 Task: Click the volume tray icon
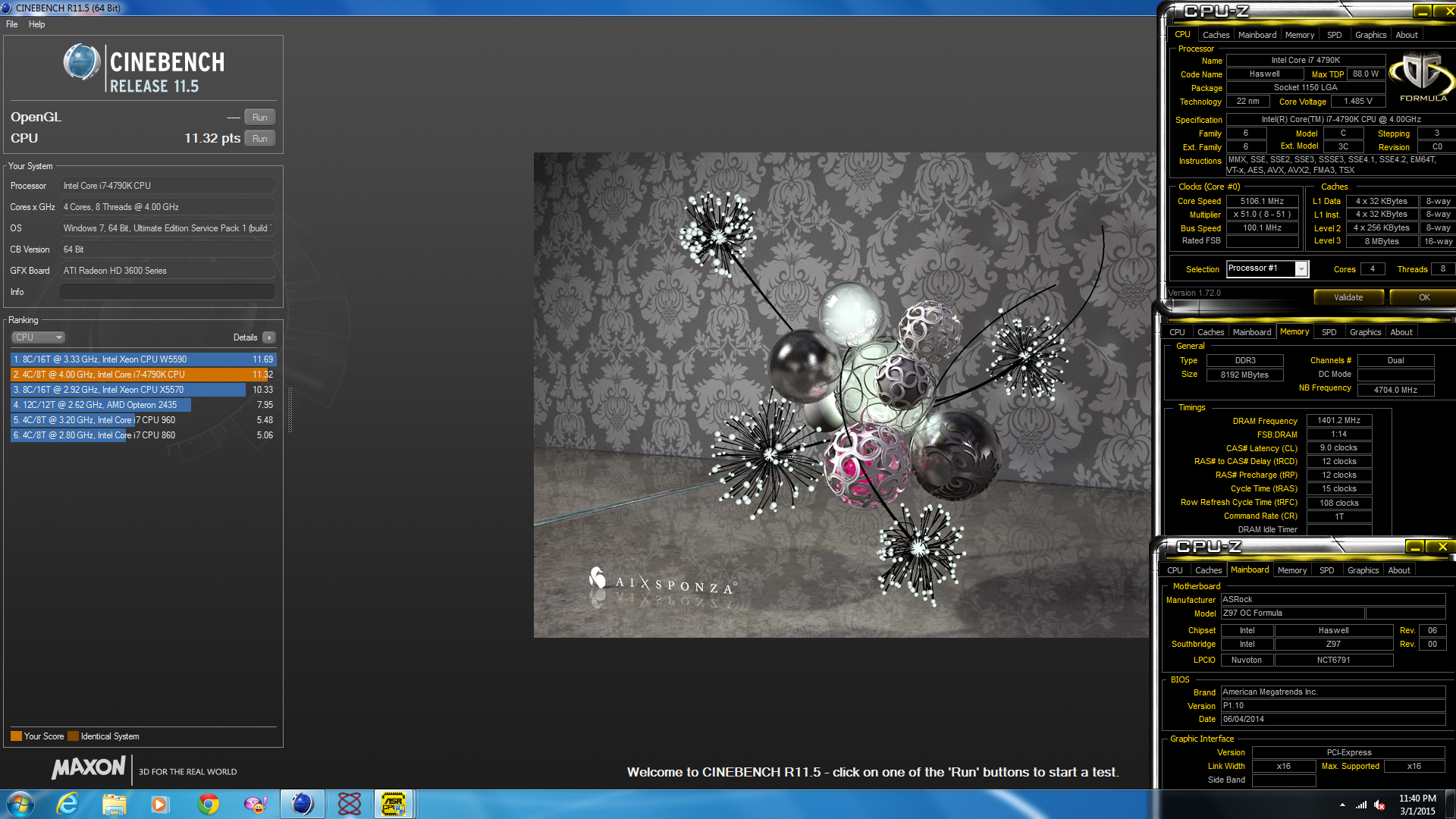tap(1379, 805)
